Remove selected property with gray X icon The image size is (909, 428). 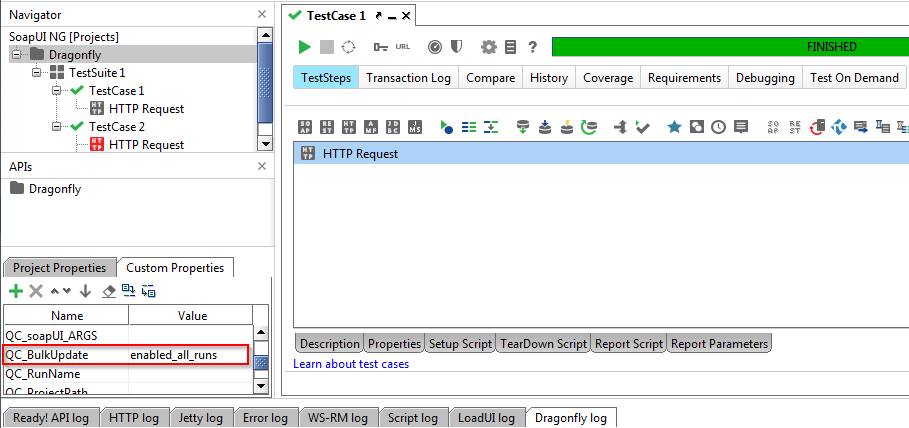click(x=36, y=291)
